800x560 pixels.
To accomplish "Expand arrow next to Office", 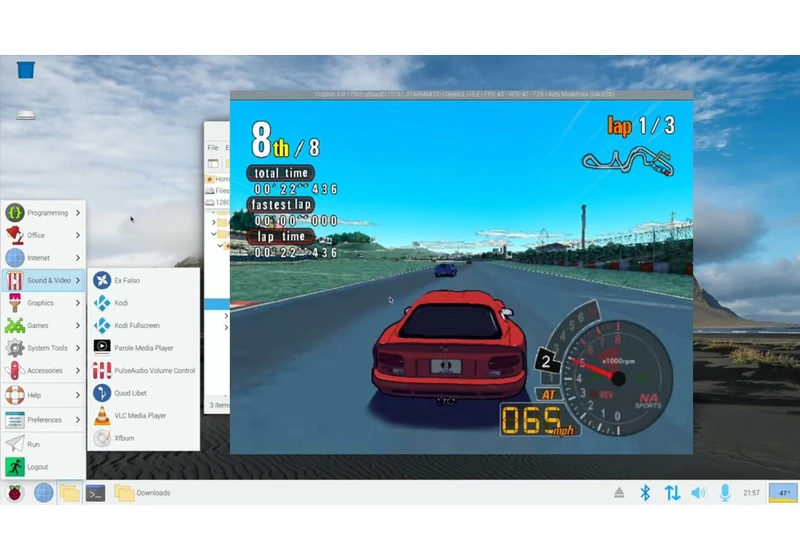I will [78, 235].
